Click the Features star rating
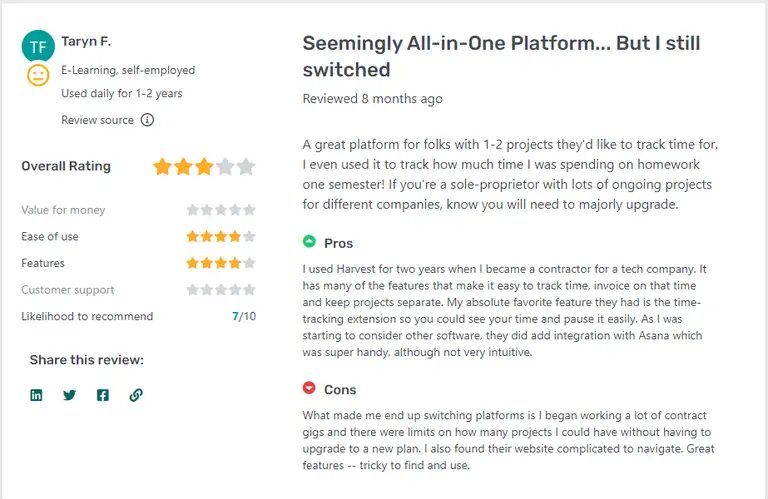This screenshot has height=499, width=768. [221, 263]
